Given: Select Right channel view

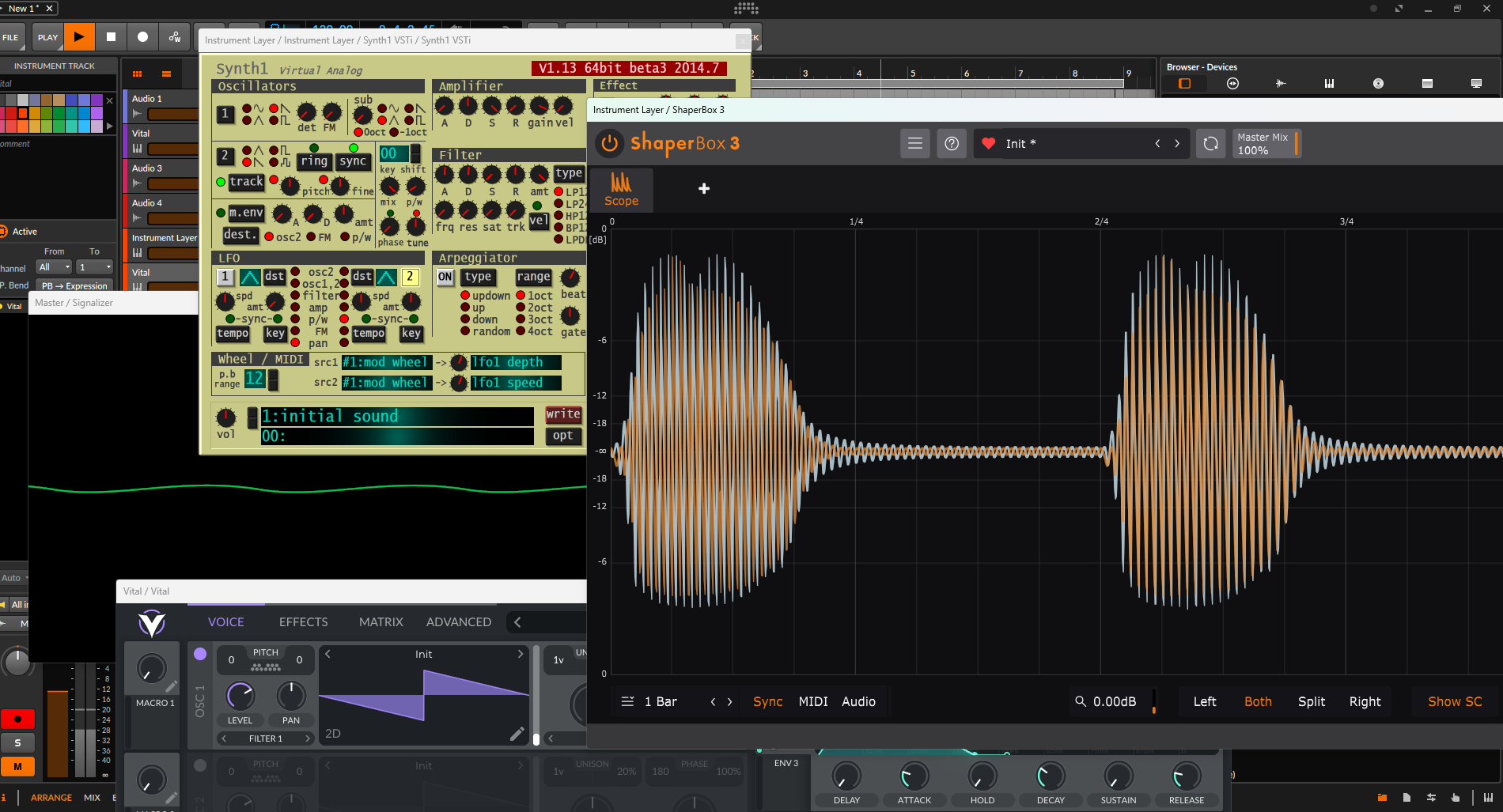Looking at the screenshot, I should click(1365, 701).
